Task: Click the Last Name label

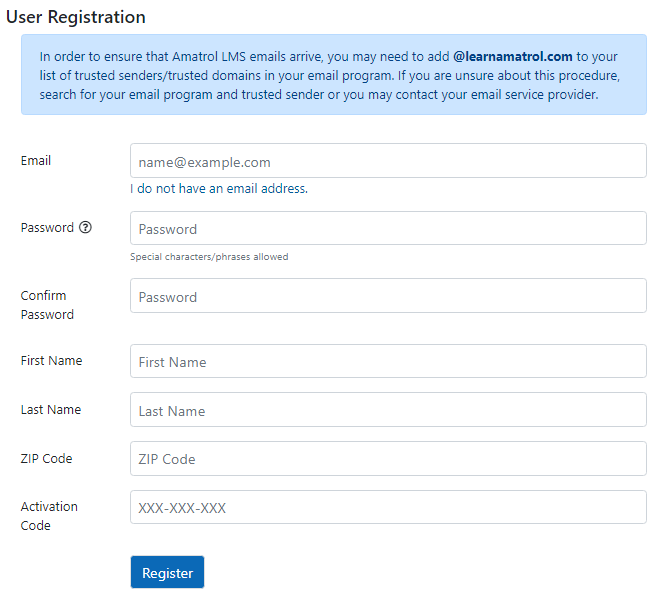Action: (x=51, y=410)
